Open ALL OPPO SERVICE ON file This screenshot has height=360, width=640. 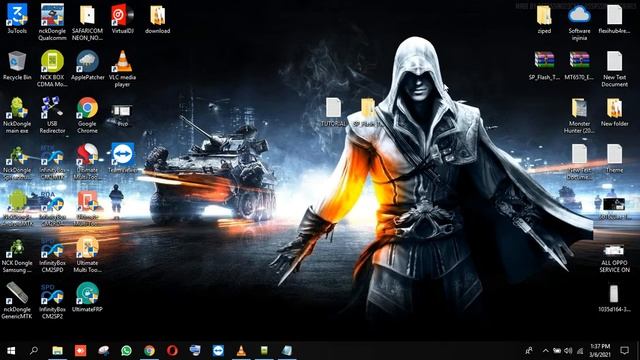(x=614, y=258)
